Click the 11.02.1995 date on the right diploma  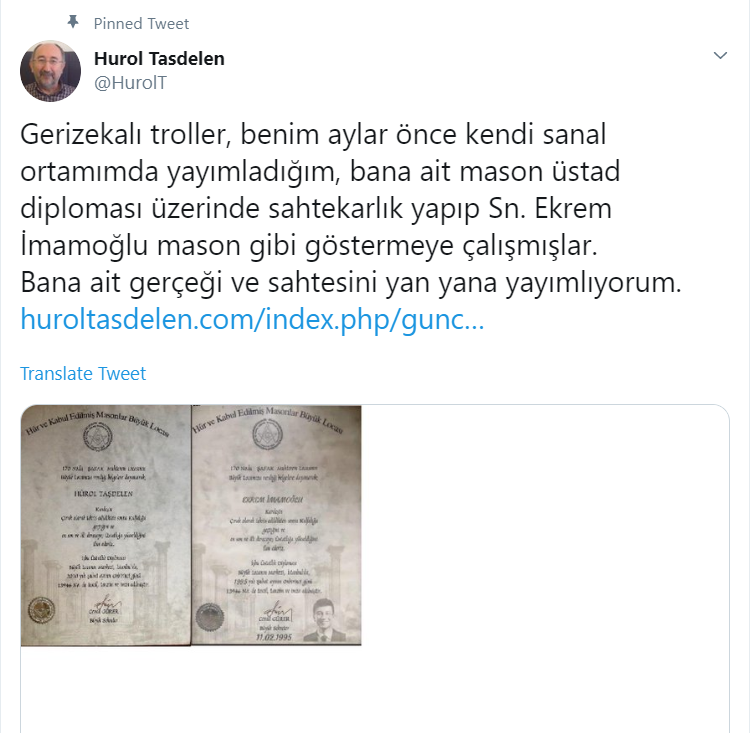coord(274,637)
